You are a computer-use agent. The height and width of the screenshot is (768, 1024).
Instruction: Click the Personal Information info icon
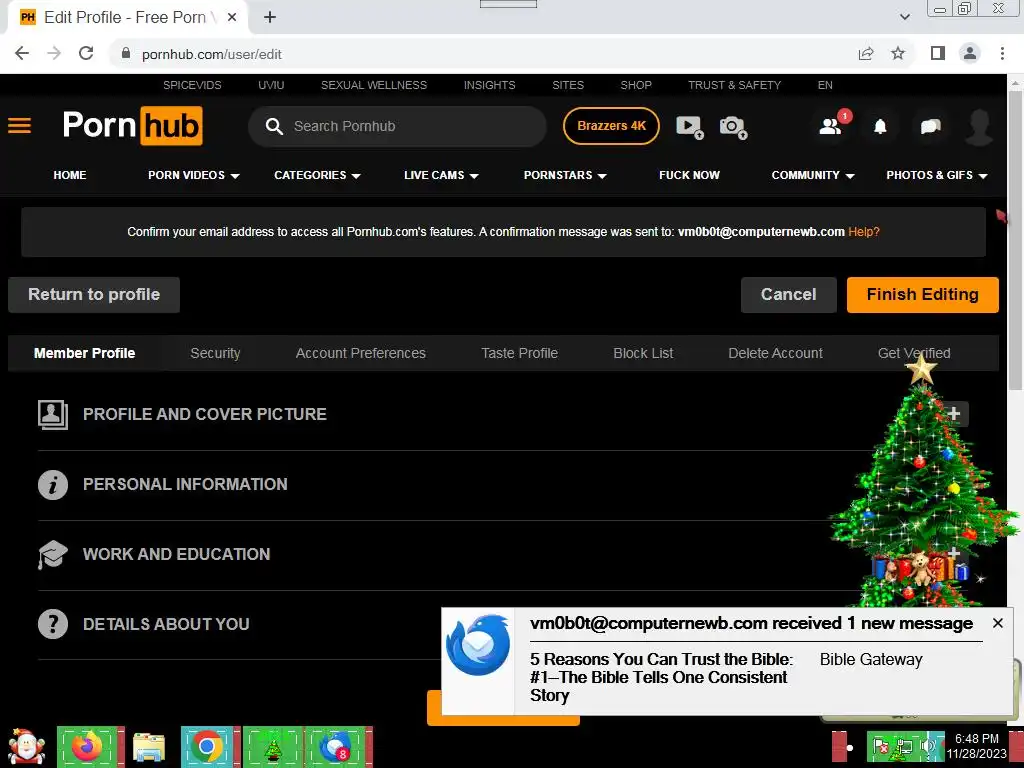(52, 485)
